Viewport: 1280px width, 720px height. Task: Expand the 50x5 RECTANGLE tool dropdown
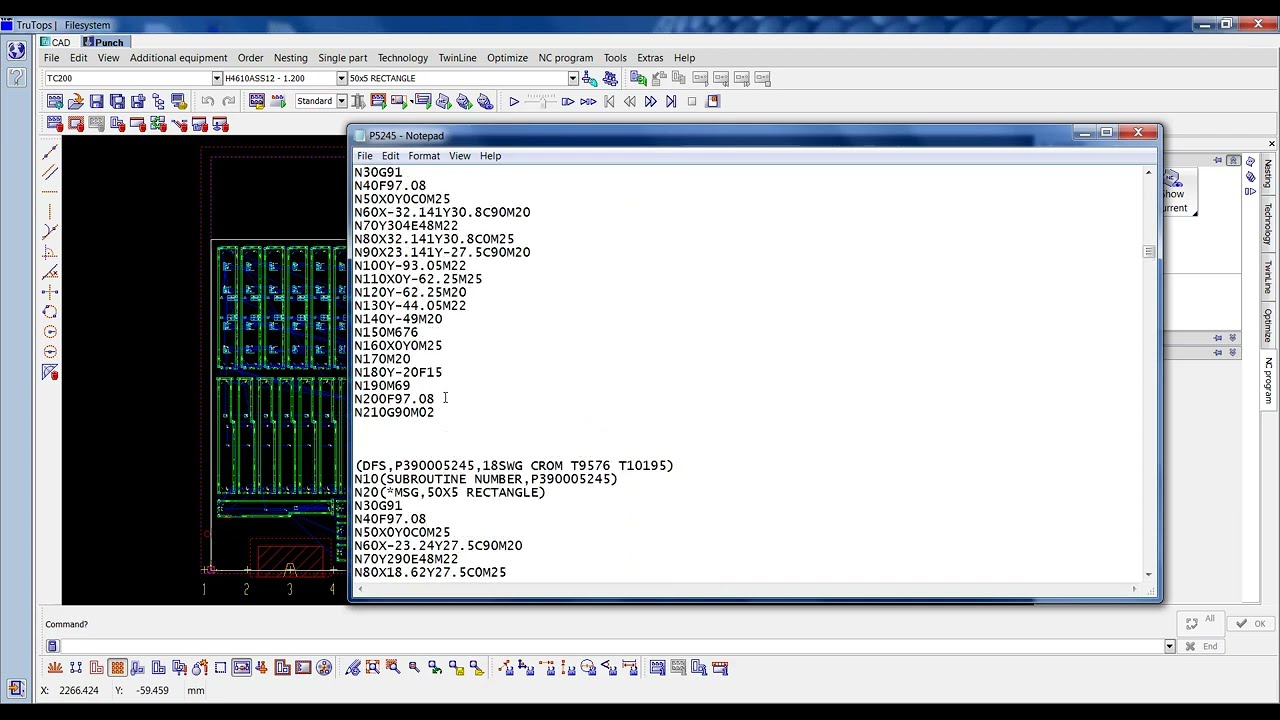[573, 78]
